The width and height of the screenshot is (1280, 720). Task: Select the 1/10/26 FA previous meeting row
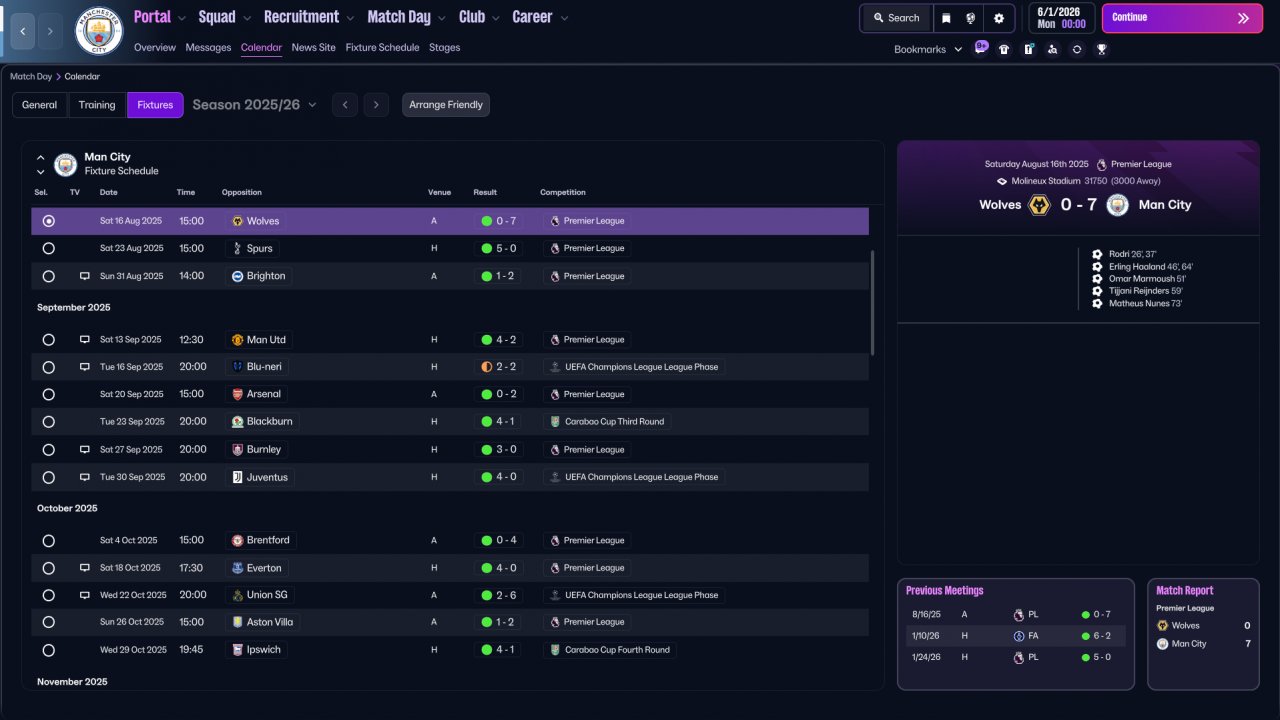(x=1016, y=636)
